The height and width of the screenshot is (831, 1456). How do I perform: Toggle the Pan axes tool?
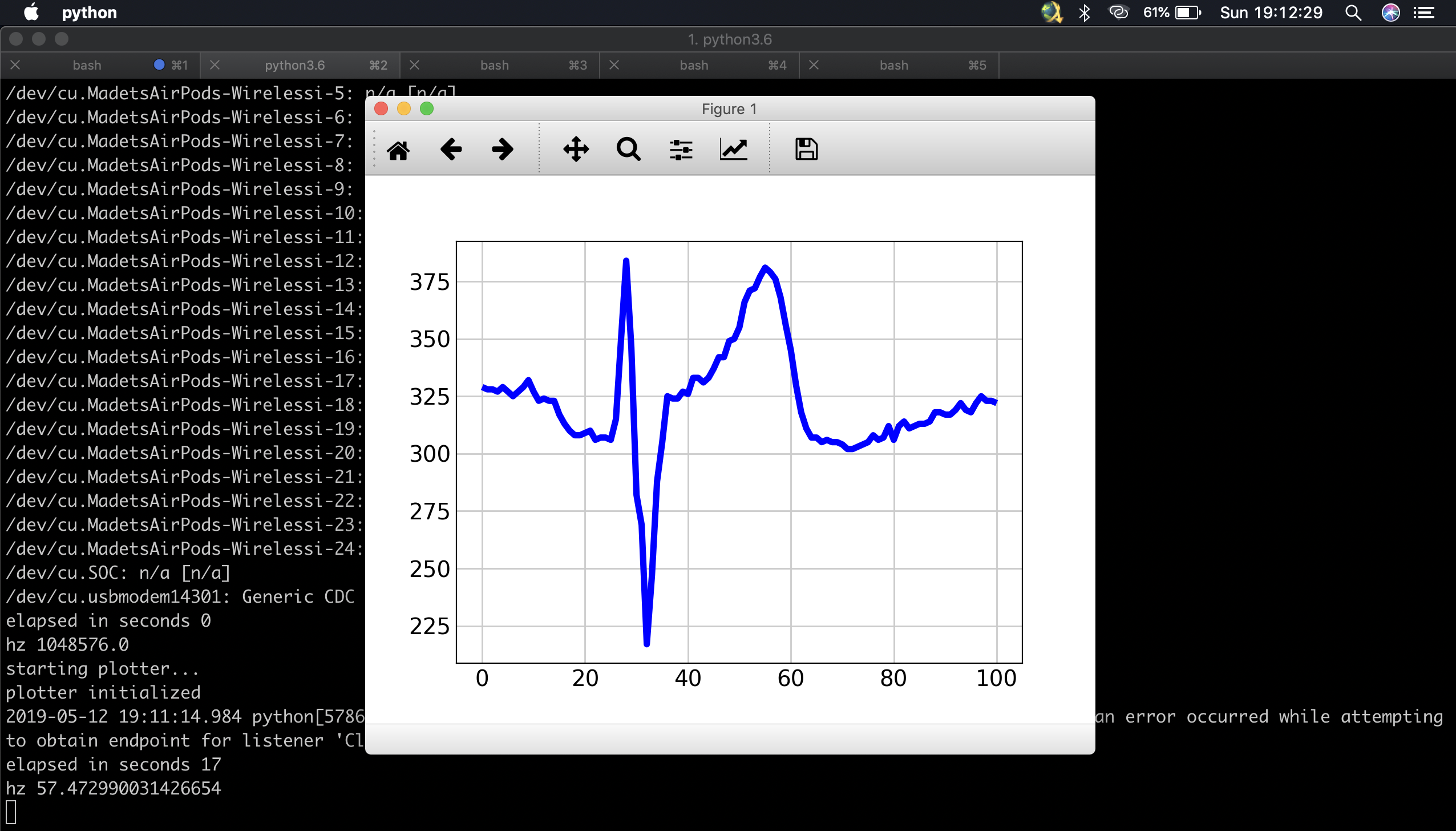click(576, 150)
